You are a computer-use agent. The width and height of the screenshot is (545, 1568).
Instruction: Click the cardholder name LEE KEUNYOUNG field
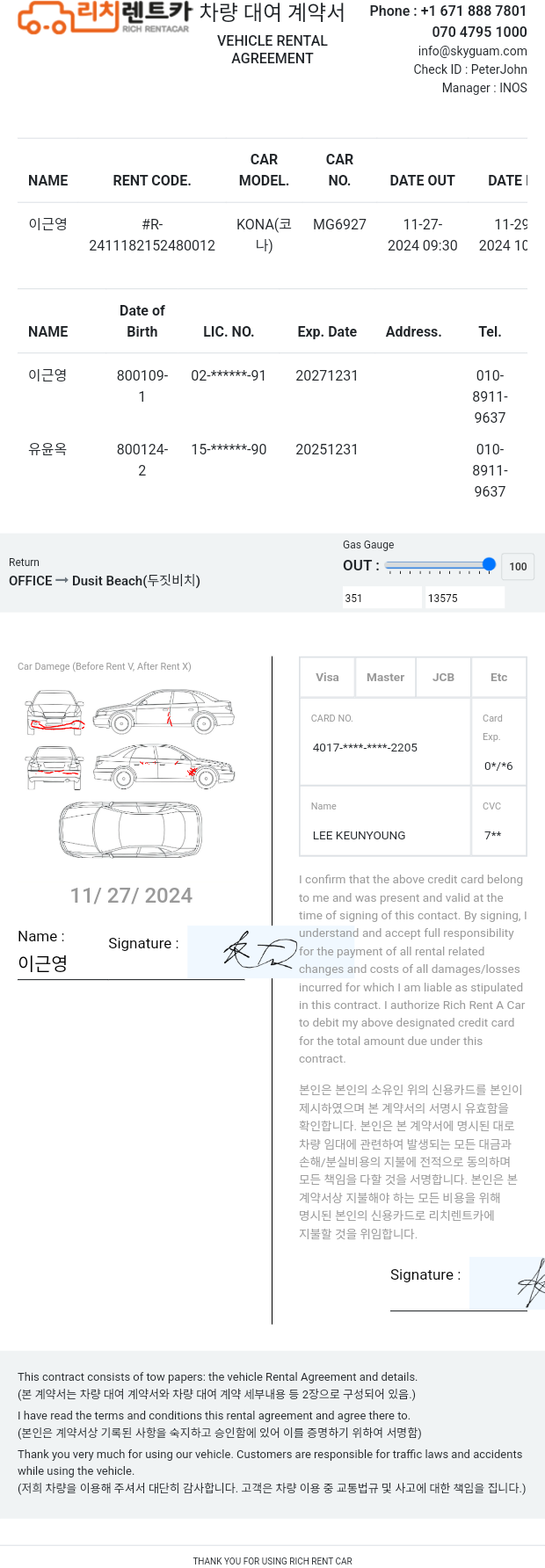[385, 821]
